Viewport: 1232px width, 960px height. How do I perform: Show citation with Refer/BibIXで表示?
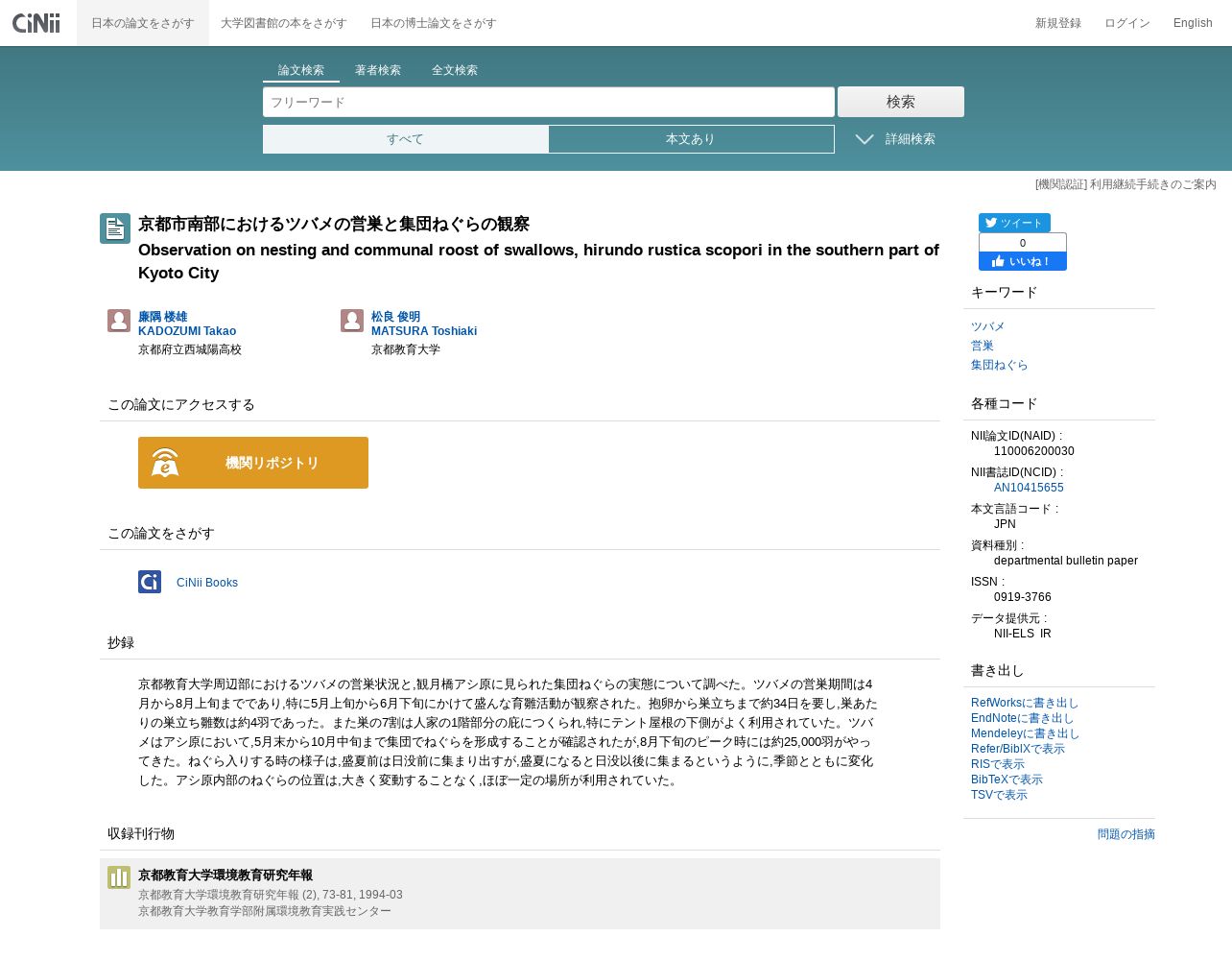(x=1018, y=749)
